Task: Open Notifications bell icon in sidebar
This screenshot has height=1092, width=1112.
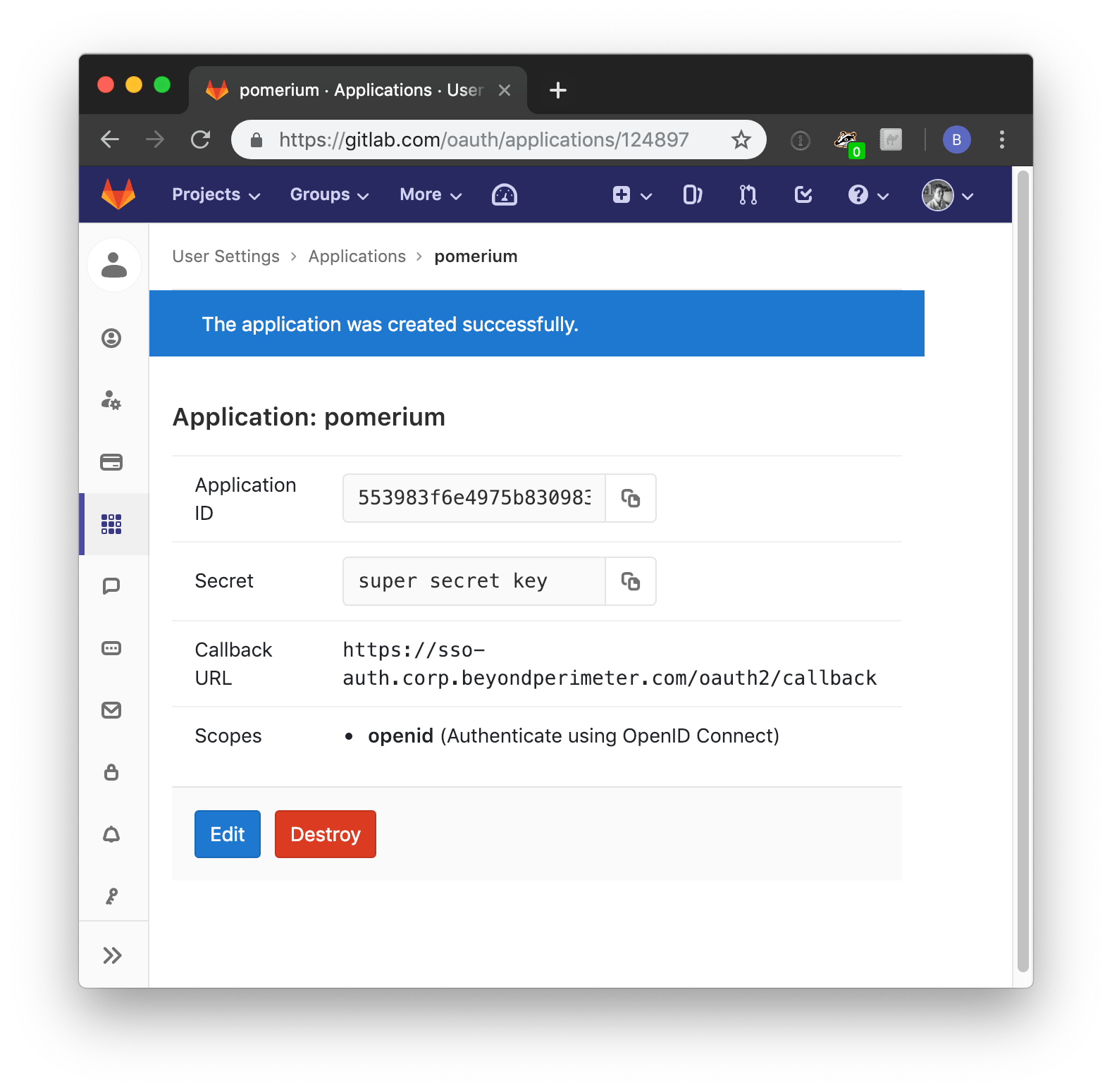Action: [x=111, y=834]
